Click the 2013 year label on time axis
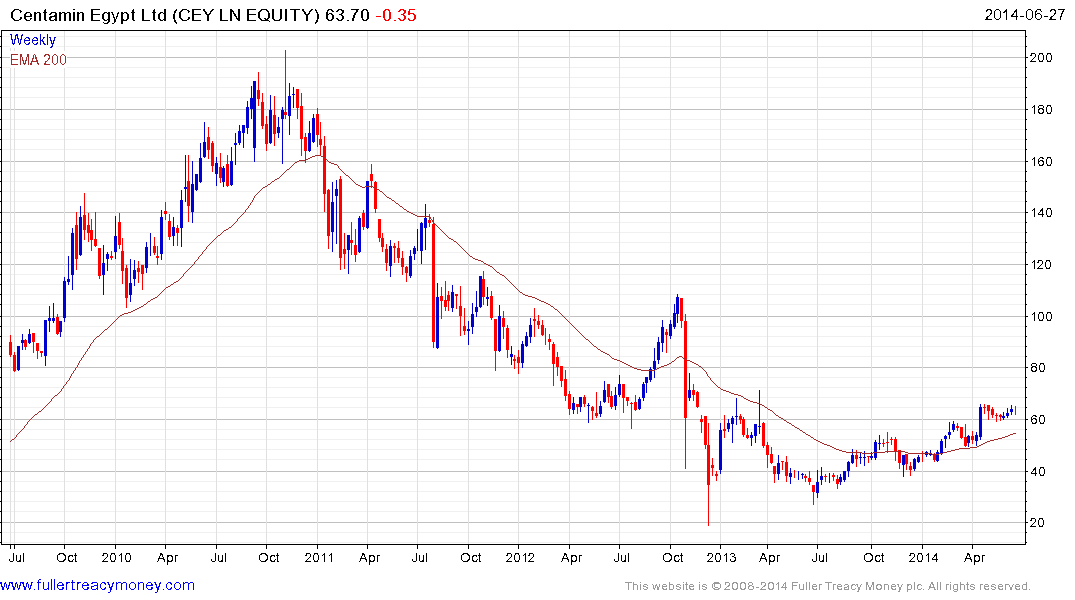Screen dimensions: 1075x600 (x=721, y=557)
